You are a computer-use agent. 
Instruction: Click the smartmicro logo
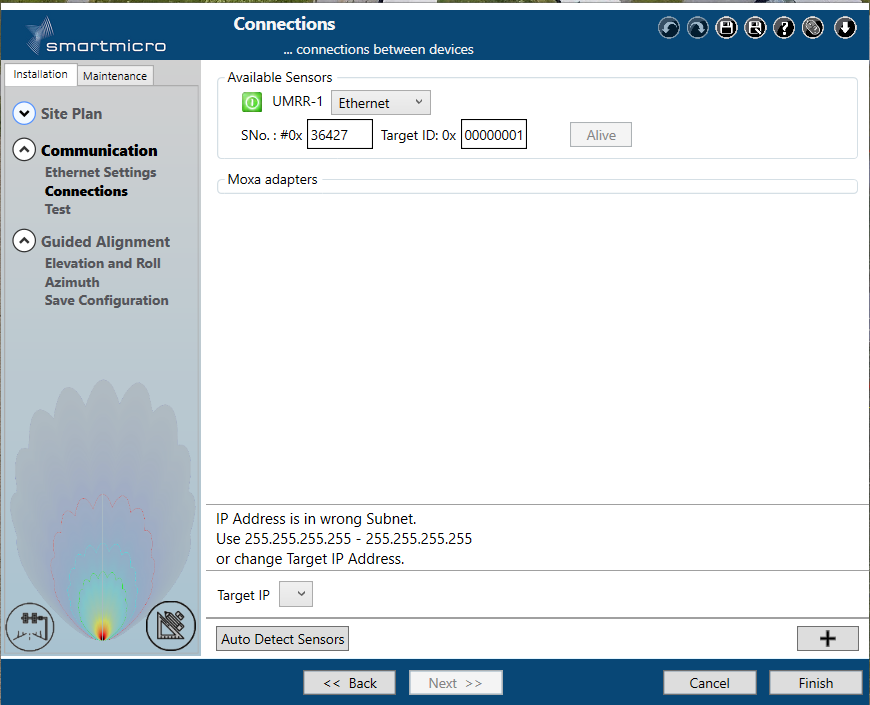point(95,37)
